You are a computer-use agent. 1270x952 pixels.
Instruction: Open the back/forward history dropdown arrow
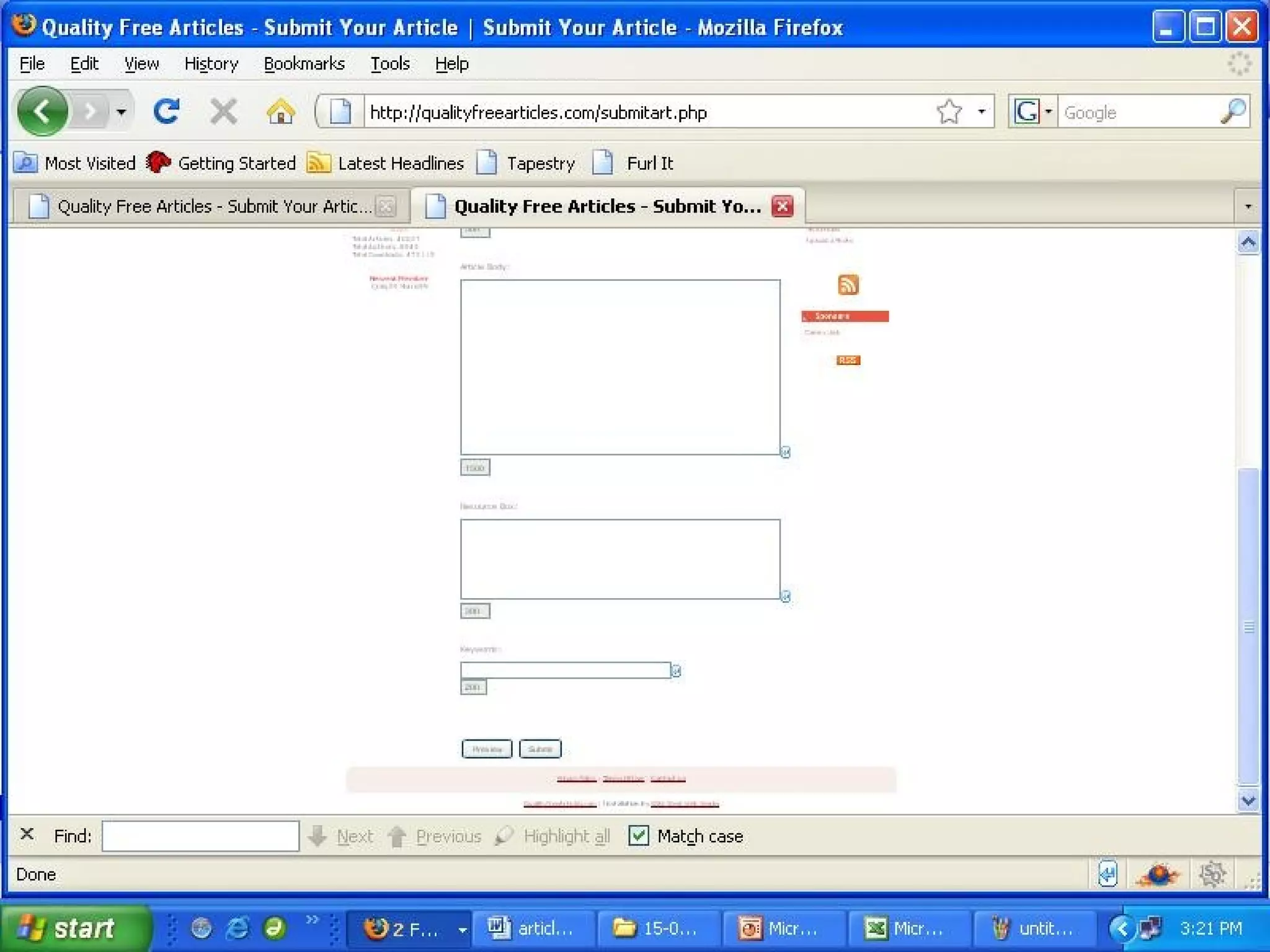(x=122, y=112)
